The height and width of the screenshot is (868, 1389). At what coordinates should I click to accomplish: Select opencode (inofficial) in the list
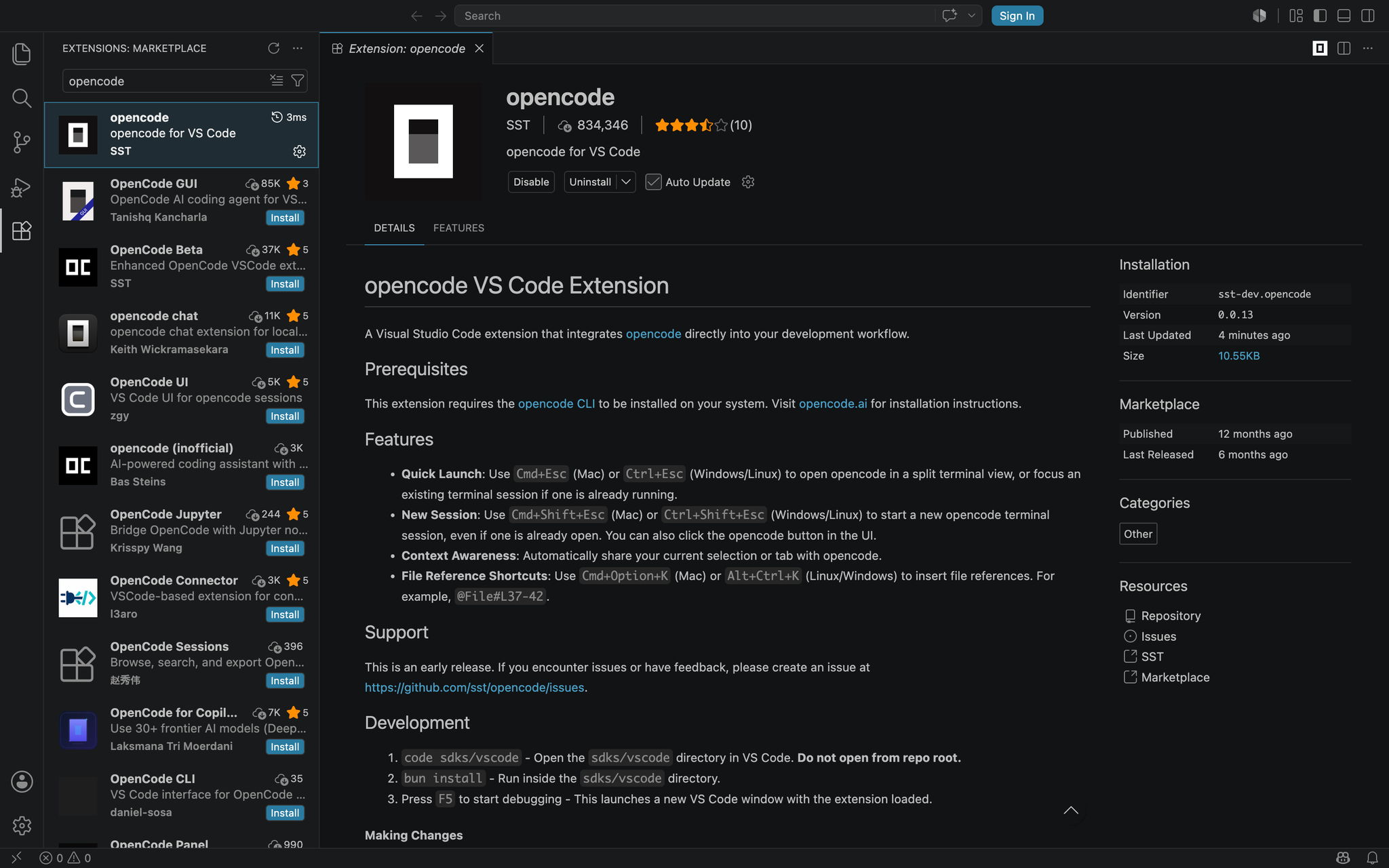click(182, 465)
